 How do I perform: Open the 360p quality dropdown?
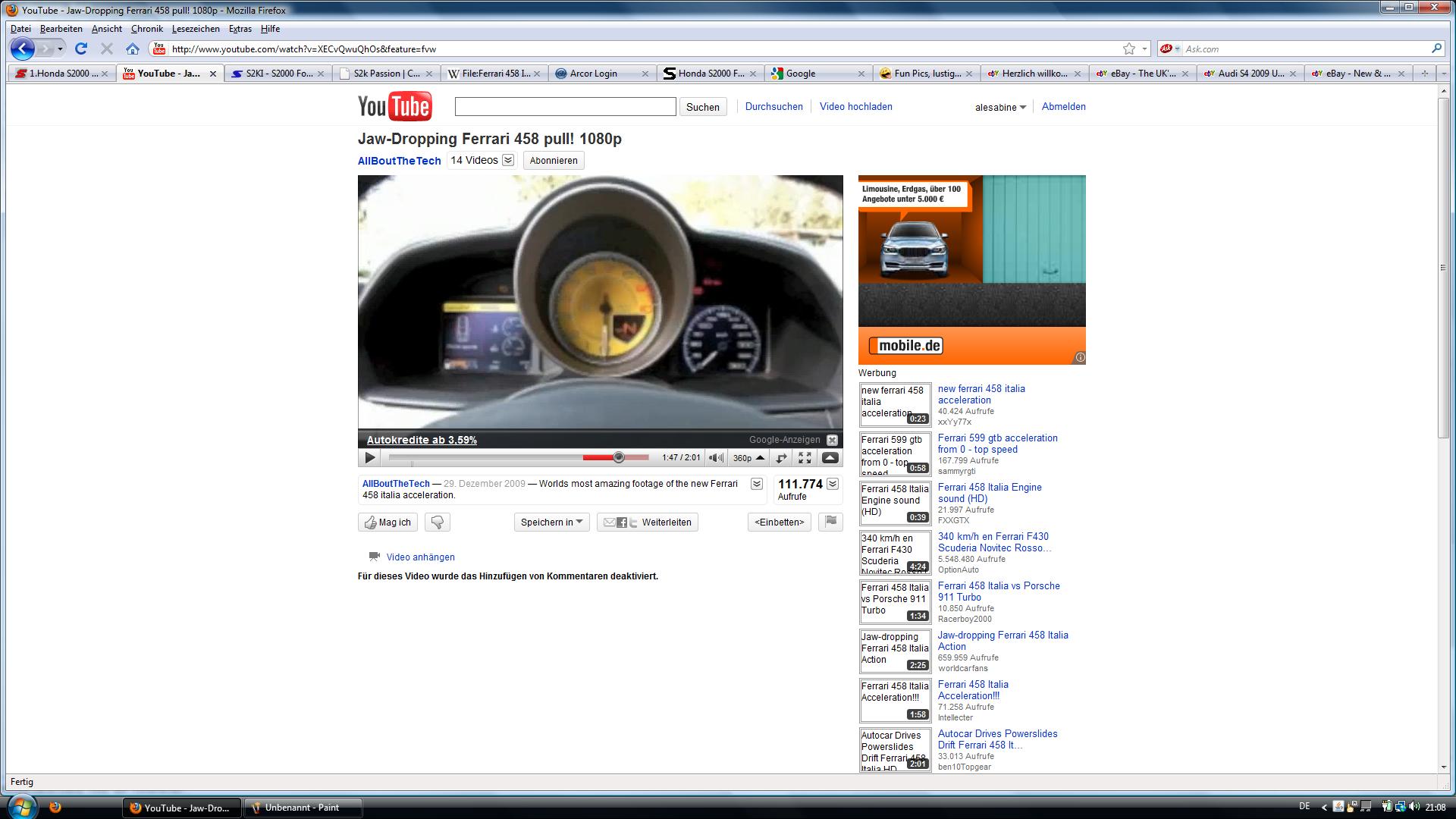748,457
